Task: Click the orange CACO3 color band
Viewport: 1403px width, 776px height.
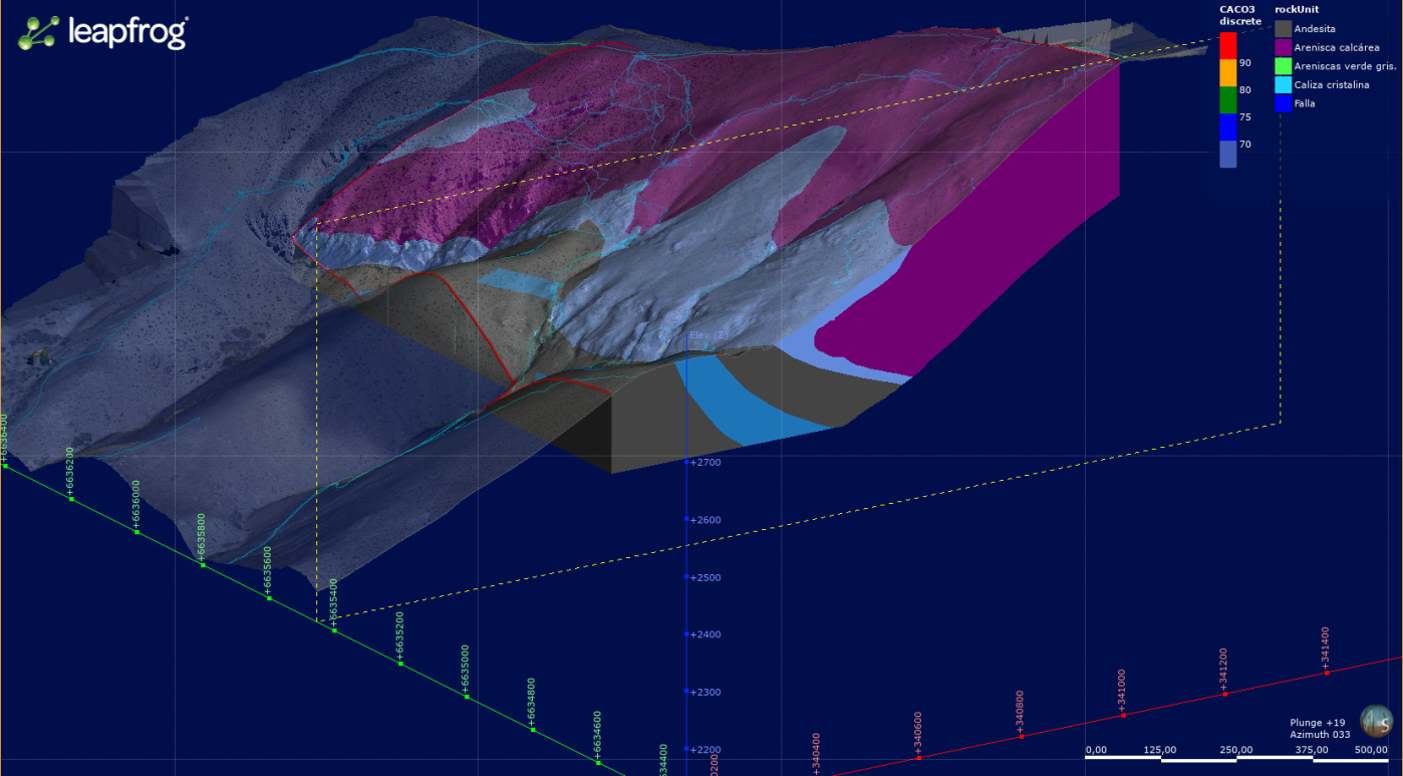Action: (1228, 73)
